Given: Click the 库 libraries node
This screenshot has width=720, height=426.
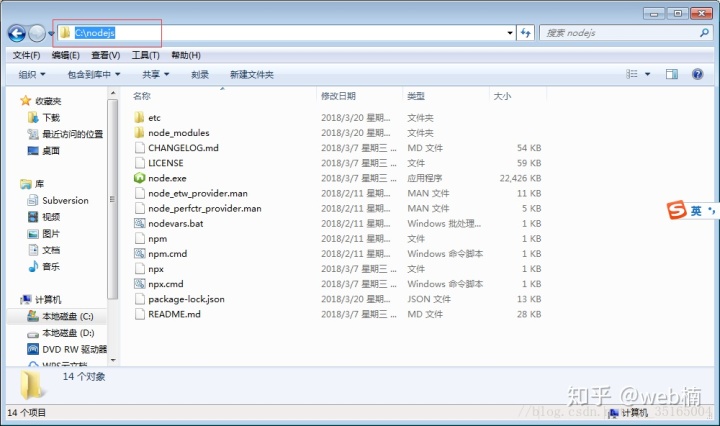Looking at the screenshot, I should (39, 184).
